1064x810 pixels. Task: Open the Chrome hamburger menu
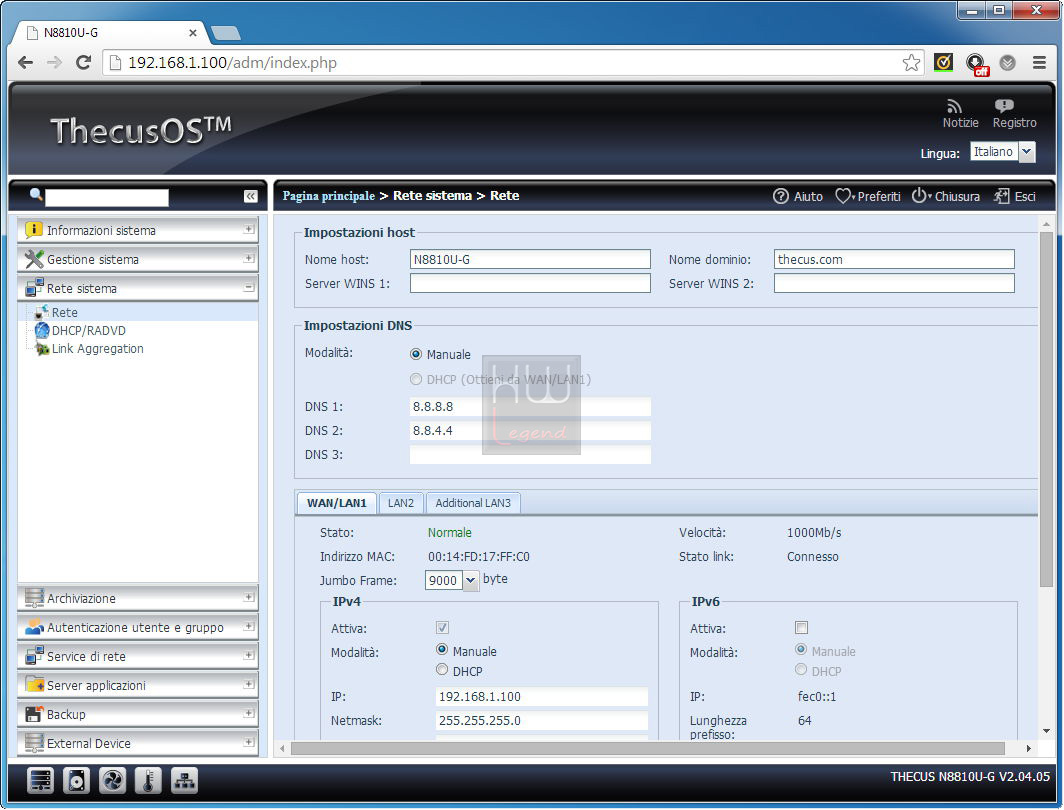[1039, 62]
